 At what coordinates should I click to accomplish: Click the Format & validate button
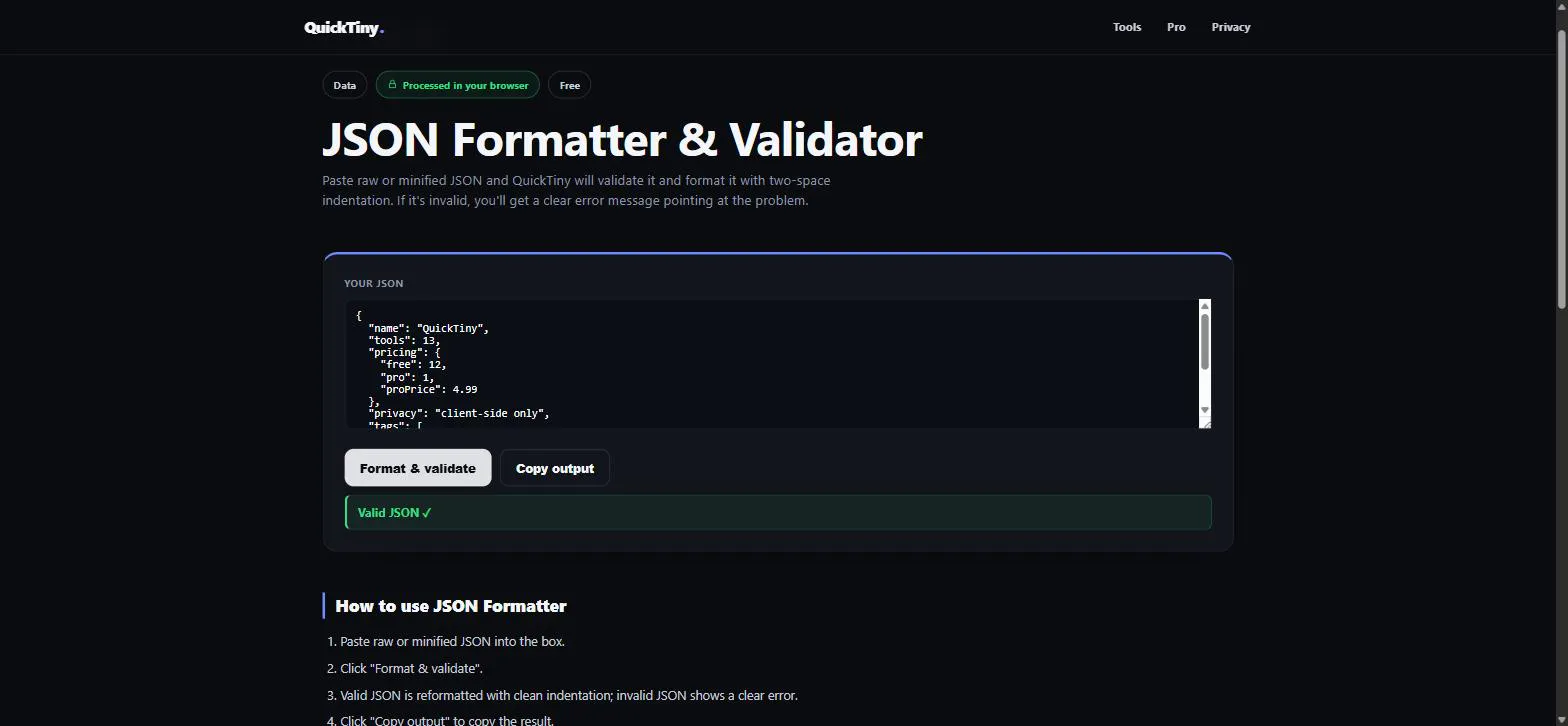tap(418, 468)
